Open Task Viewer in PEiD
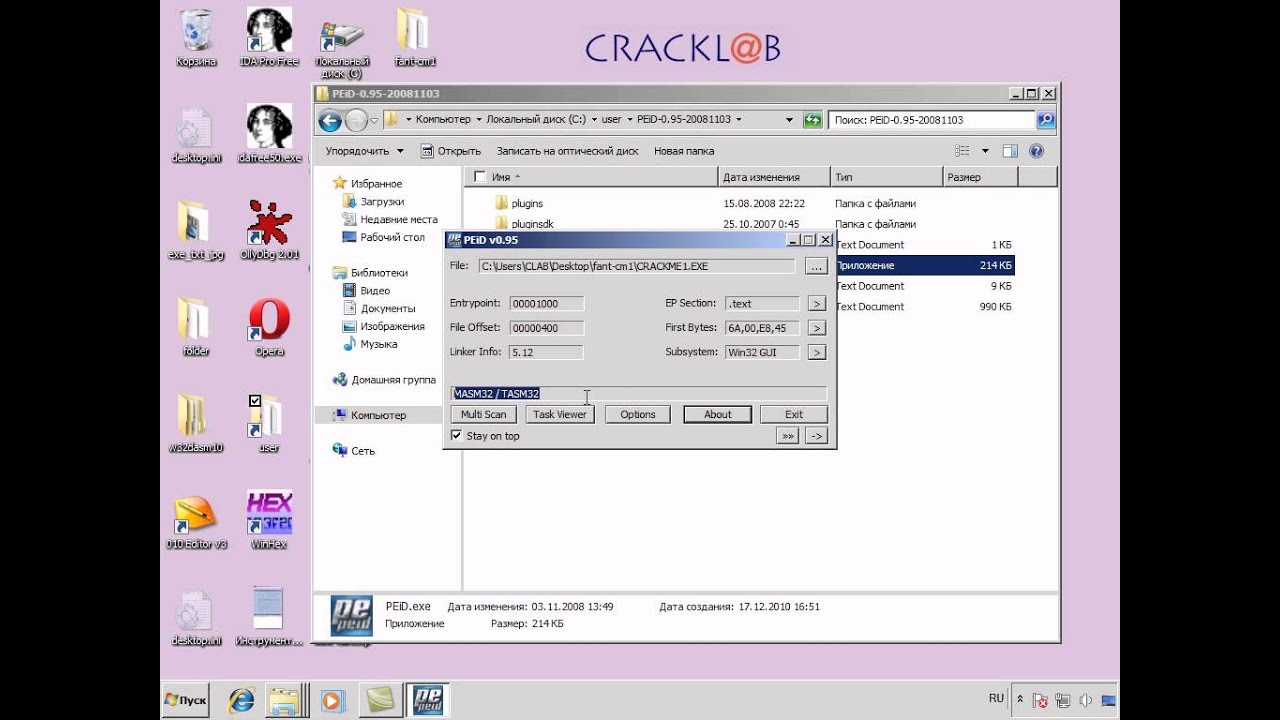This screenshot has height=720, width=1280. 560,414
